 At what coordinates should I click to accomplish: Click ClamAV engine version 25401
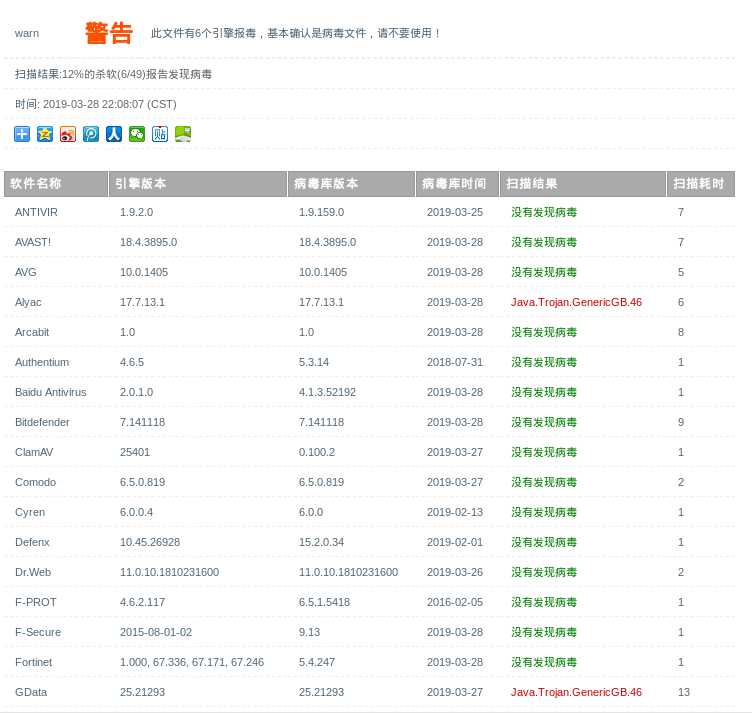pos(135,452)
